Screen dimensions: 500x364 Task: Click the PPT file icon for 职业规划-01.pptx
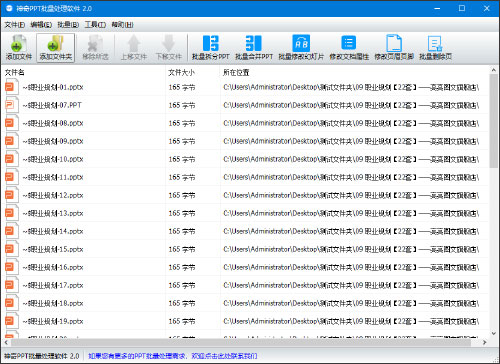(11, 87)
